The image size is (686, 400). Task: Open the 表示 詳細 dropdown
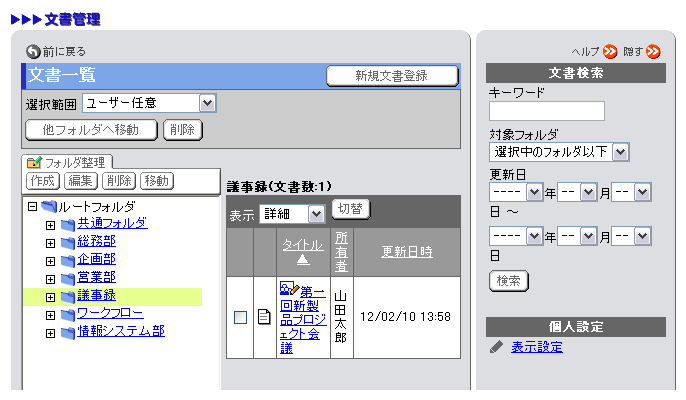click(x=292, y=214)
